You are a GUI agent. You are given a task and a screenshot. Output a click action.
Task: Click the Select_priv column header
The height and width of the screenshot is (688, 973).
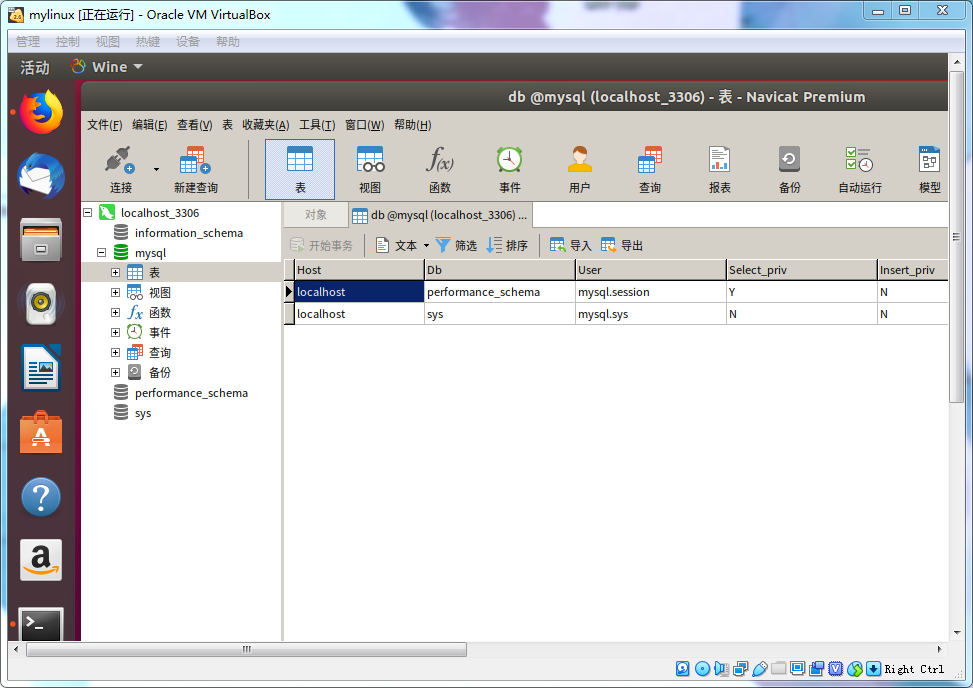[802, 270]
